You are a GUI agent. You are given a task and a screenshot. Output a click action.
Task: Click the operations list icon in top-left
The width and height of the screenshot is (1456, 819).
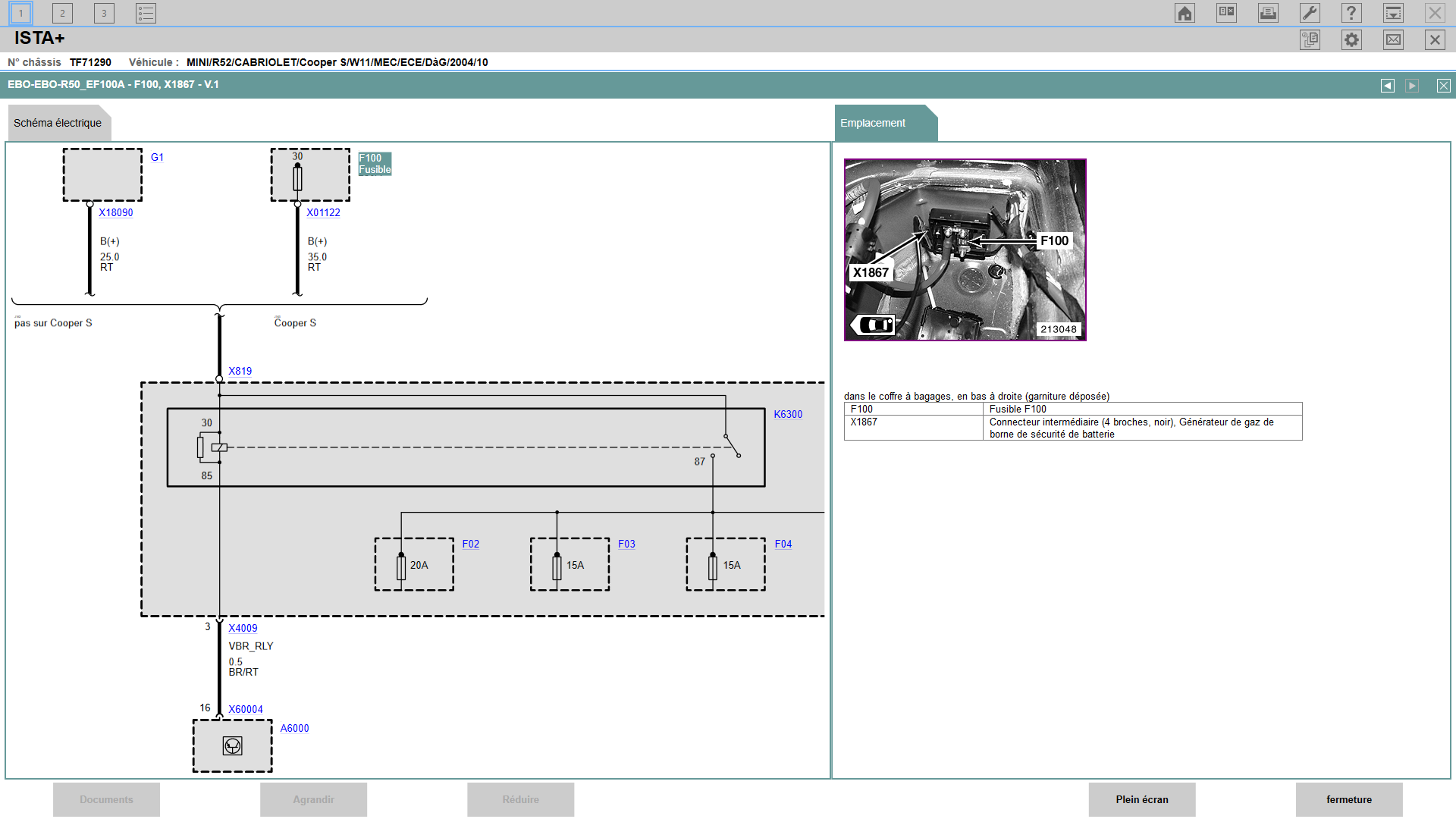click(x=146, y=13)
